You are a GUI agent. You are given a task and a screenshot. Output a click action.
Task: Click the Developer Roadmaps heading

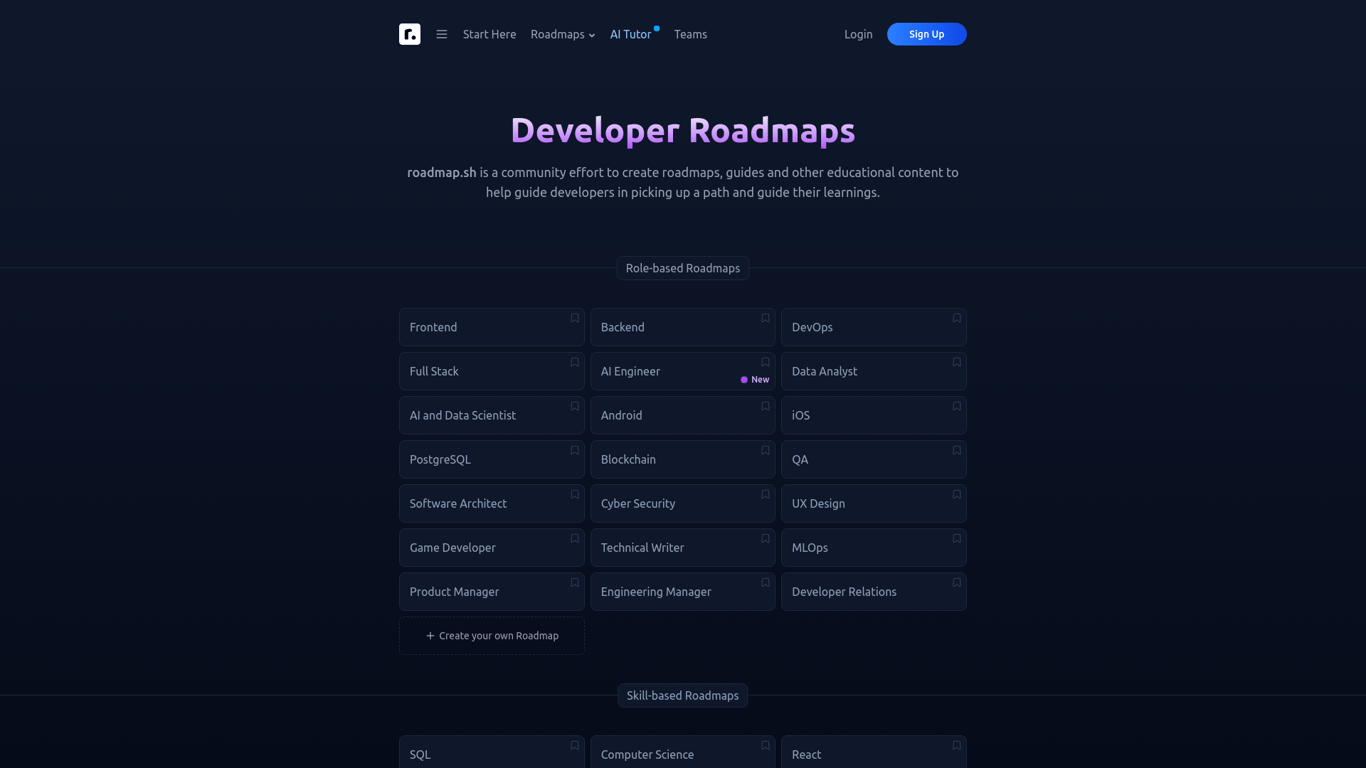683,130
